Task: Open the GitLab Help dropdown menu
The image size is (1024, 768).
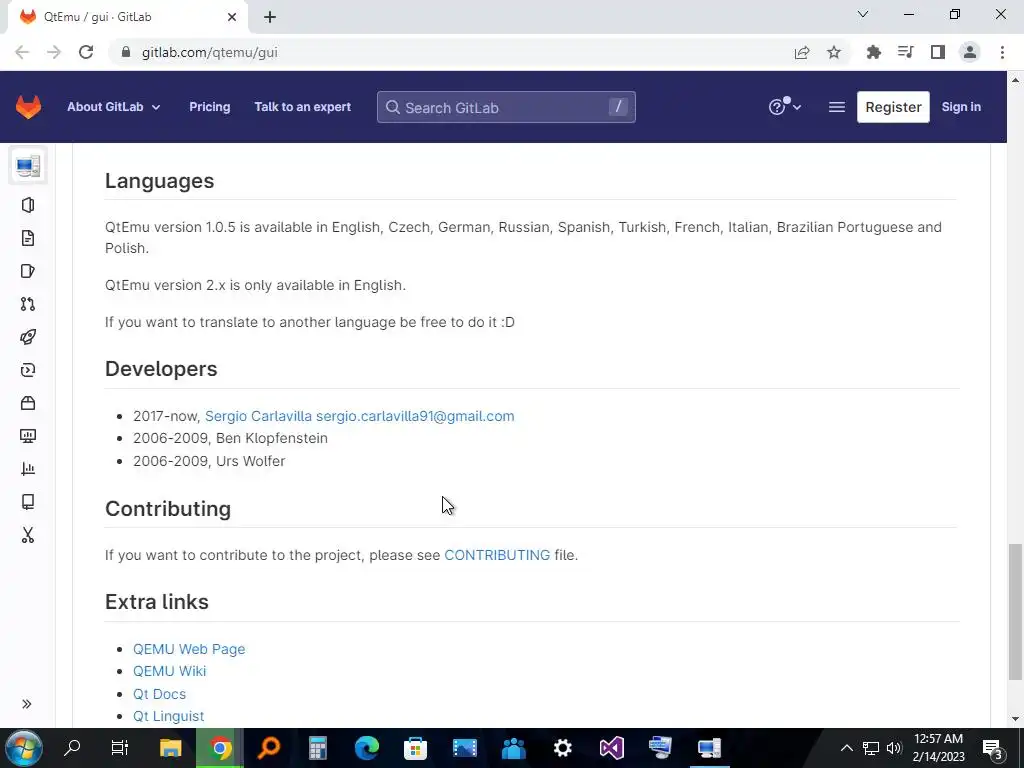Action: click(784, 106)
